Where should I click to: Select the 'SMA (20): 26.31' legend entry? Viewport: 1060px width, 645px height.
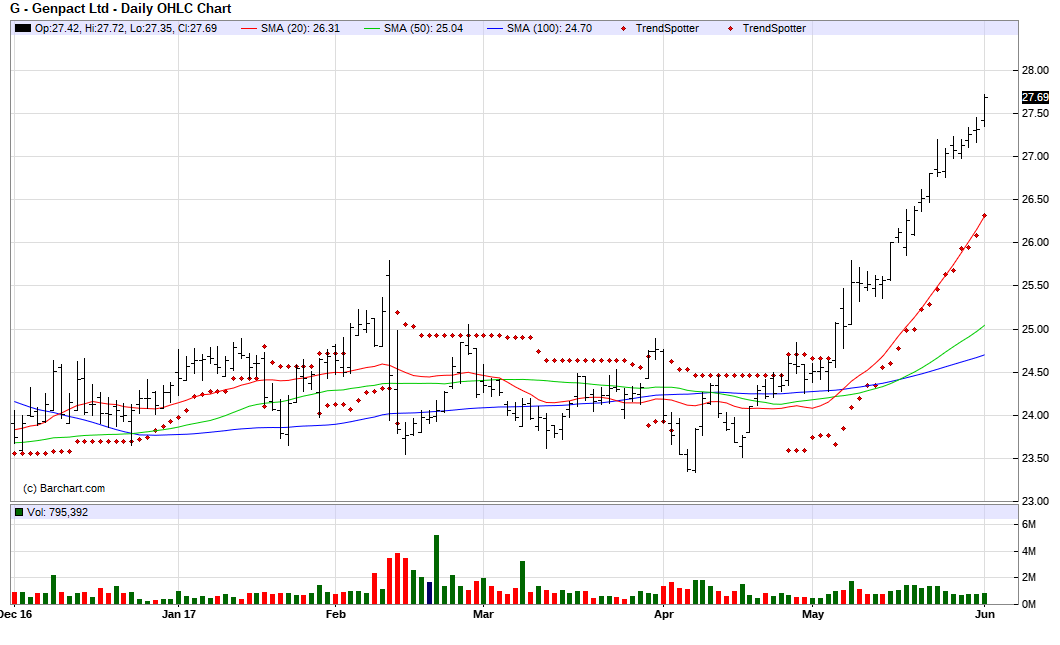click(x=300, y=28)
